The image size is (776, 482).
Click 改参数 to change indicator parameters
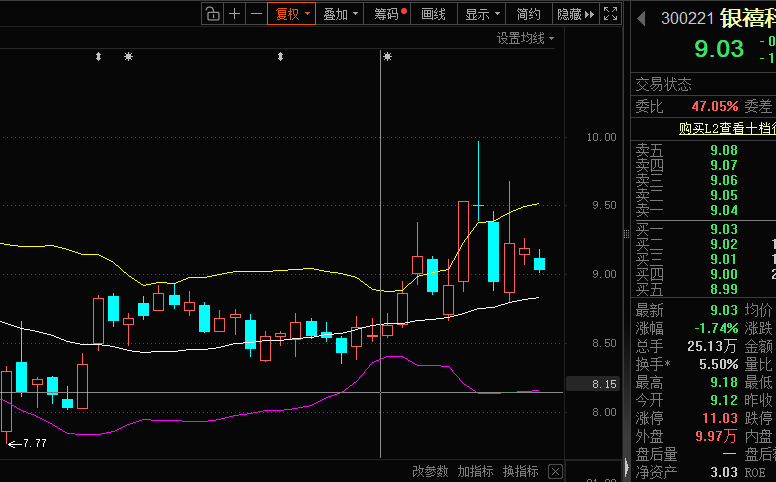[x=430, y=471]
